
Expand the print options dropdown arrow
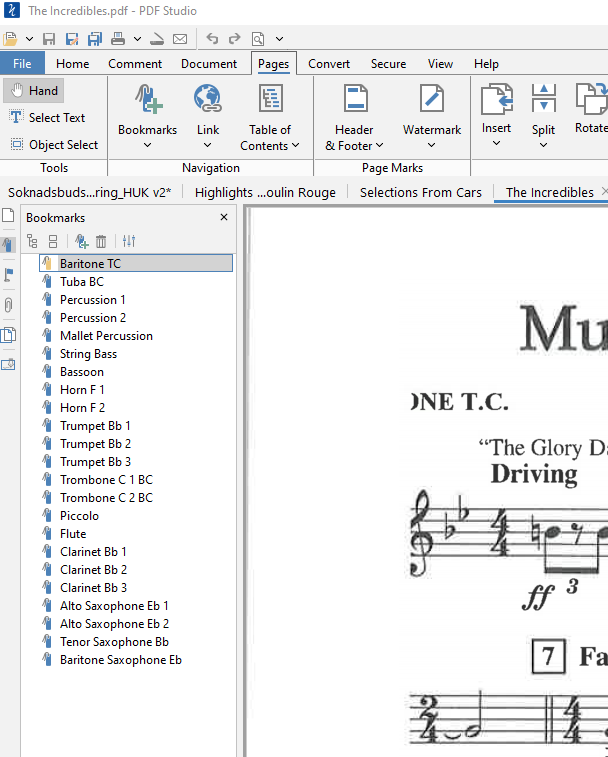(x=138, y=39)
